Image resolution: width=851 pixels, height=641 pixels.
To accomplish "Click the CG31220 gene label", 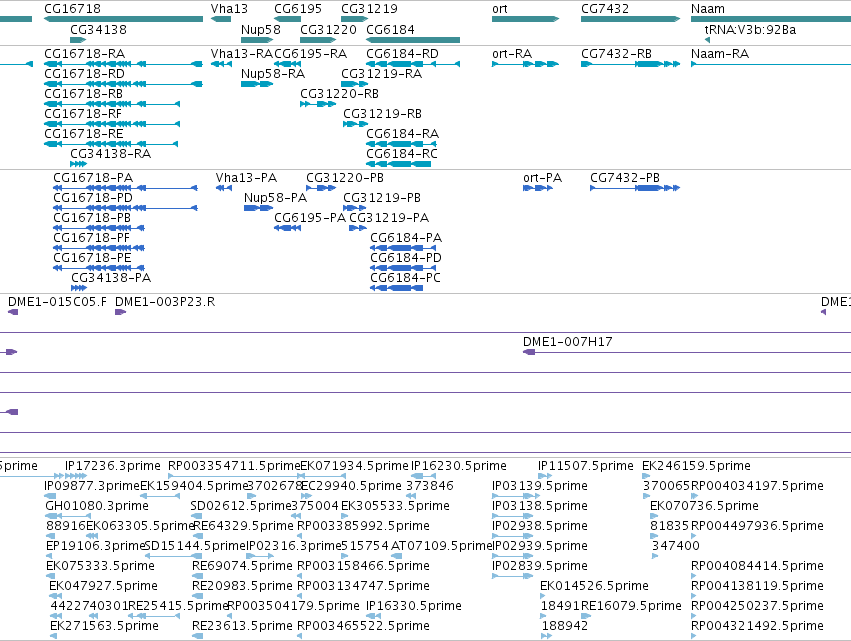I will [x=328, y=29].
